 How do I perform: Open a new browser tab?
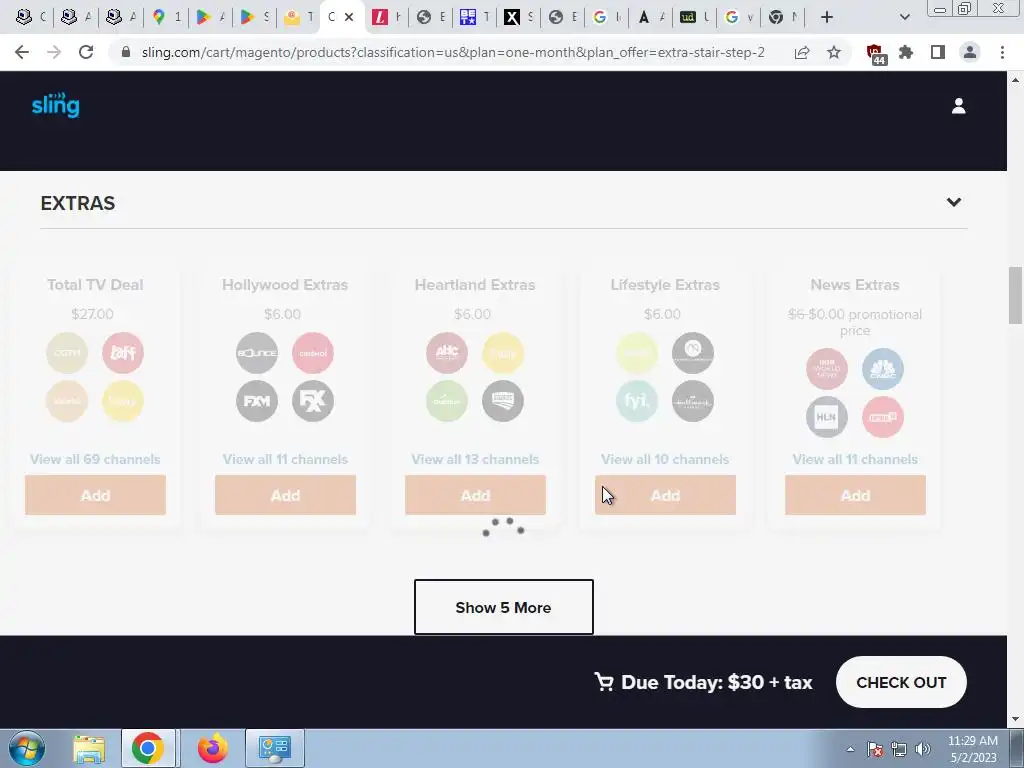click(x=827, y=18)
